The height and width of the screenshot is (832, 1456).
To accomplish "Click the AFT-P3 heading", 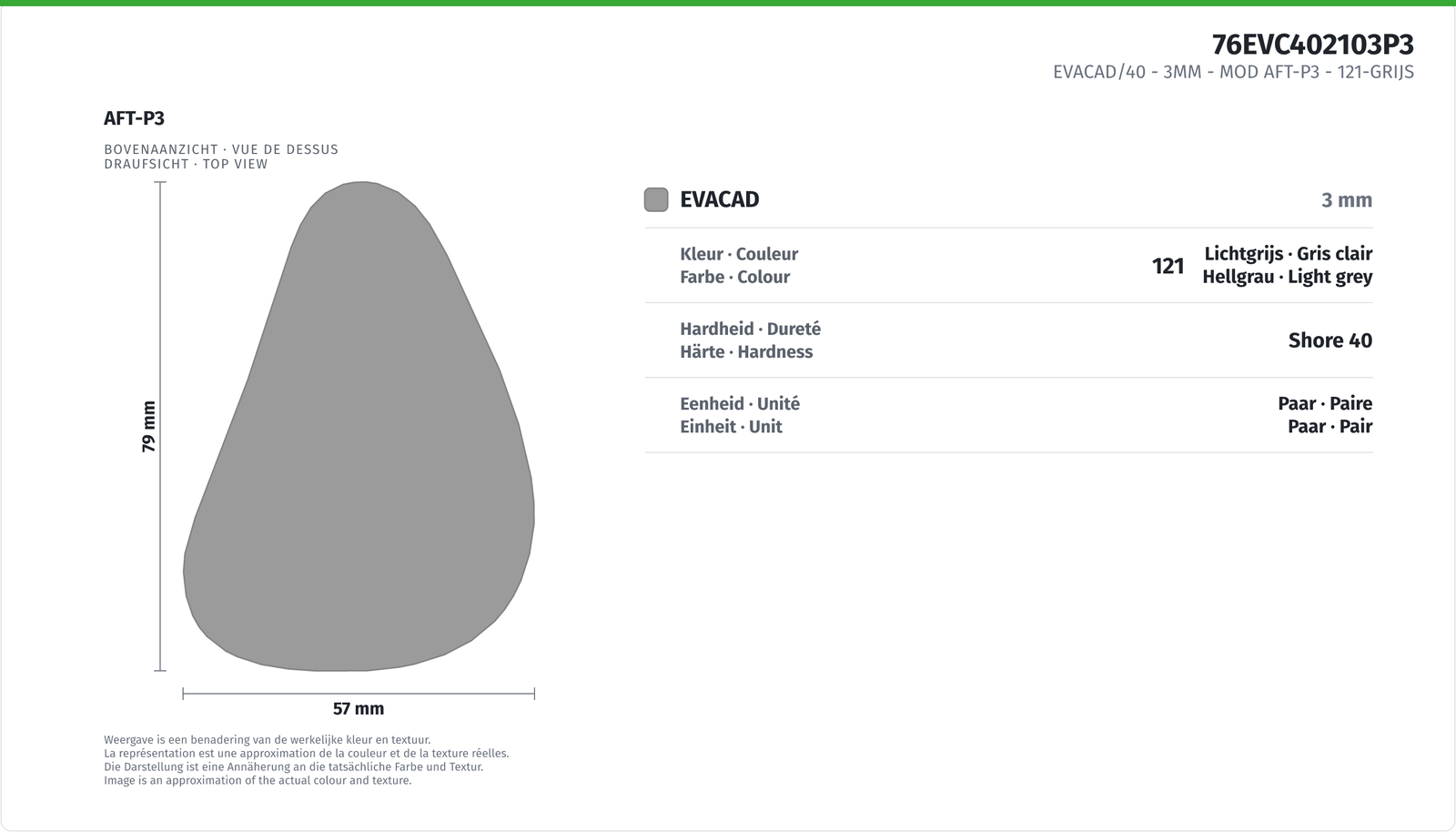I will [134, 118].
